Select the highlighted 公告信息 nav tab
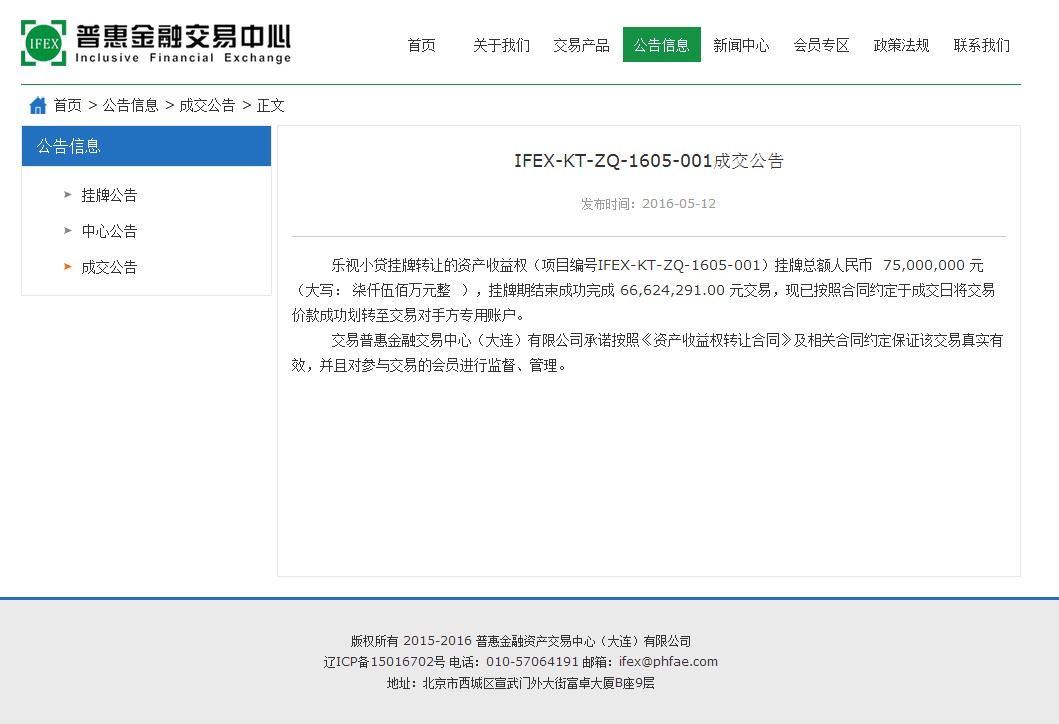 point(661,45)
